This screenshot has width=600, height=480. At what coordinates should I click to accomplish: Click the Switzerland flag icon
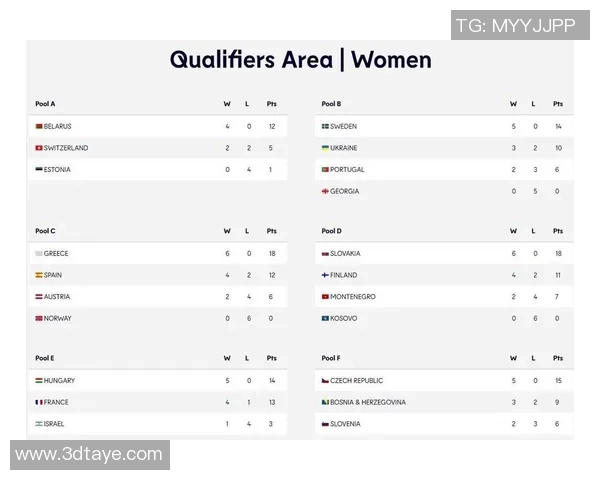[39, 148]
